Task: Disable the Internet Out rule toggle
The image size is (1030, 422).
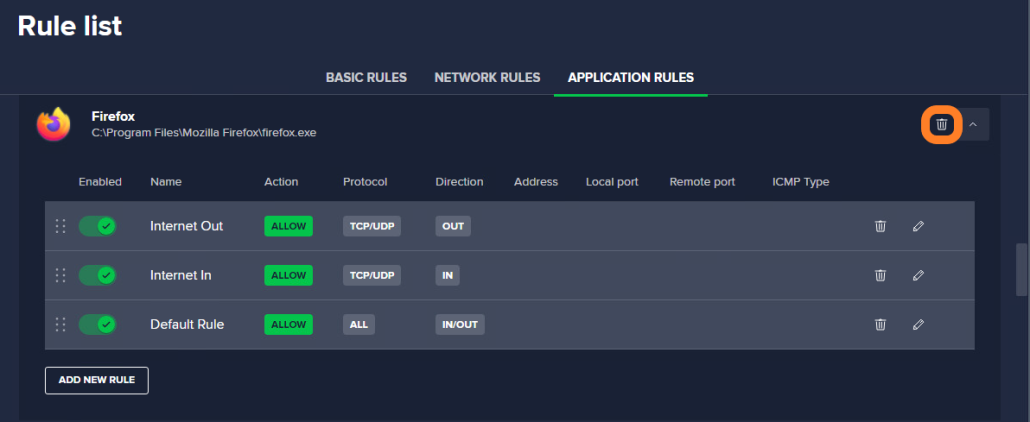Action: (x=97, y=226)
